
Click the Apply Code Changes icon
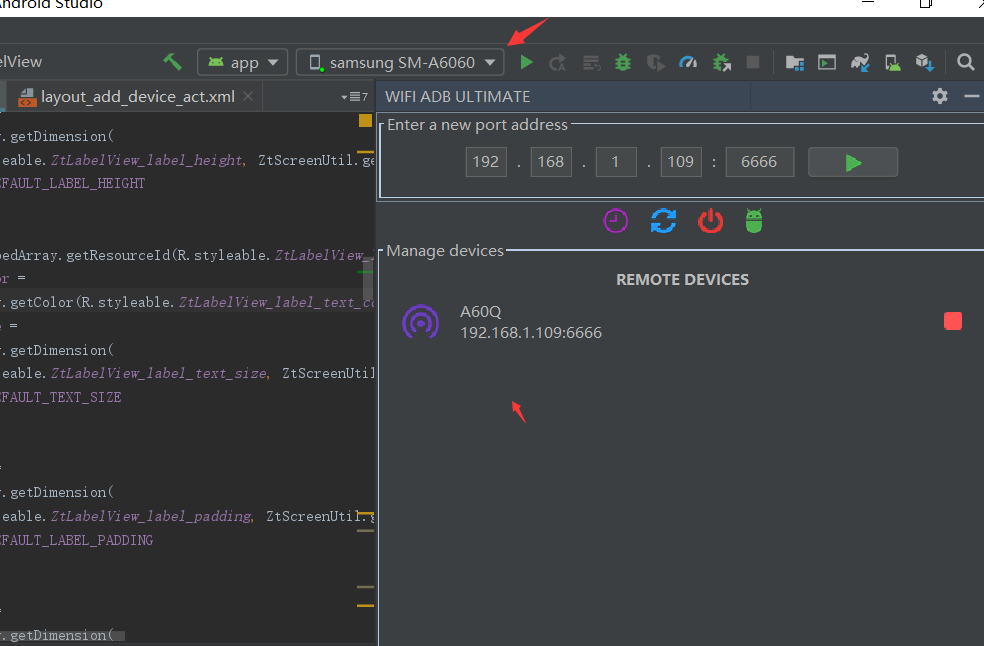click(x=591, y=63)
